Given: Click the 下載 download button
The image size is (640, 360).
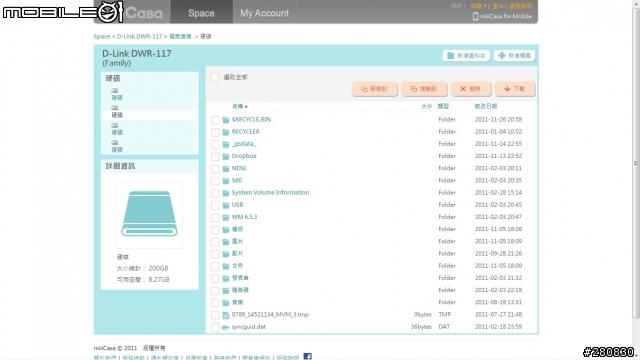Looking at the screenshot, I should 515,89.
